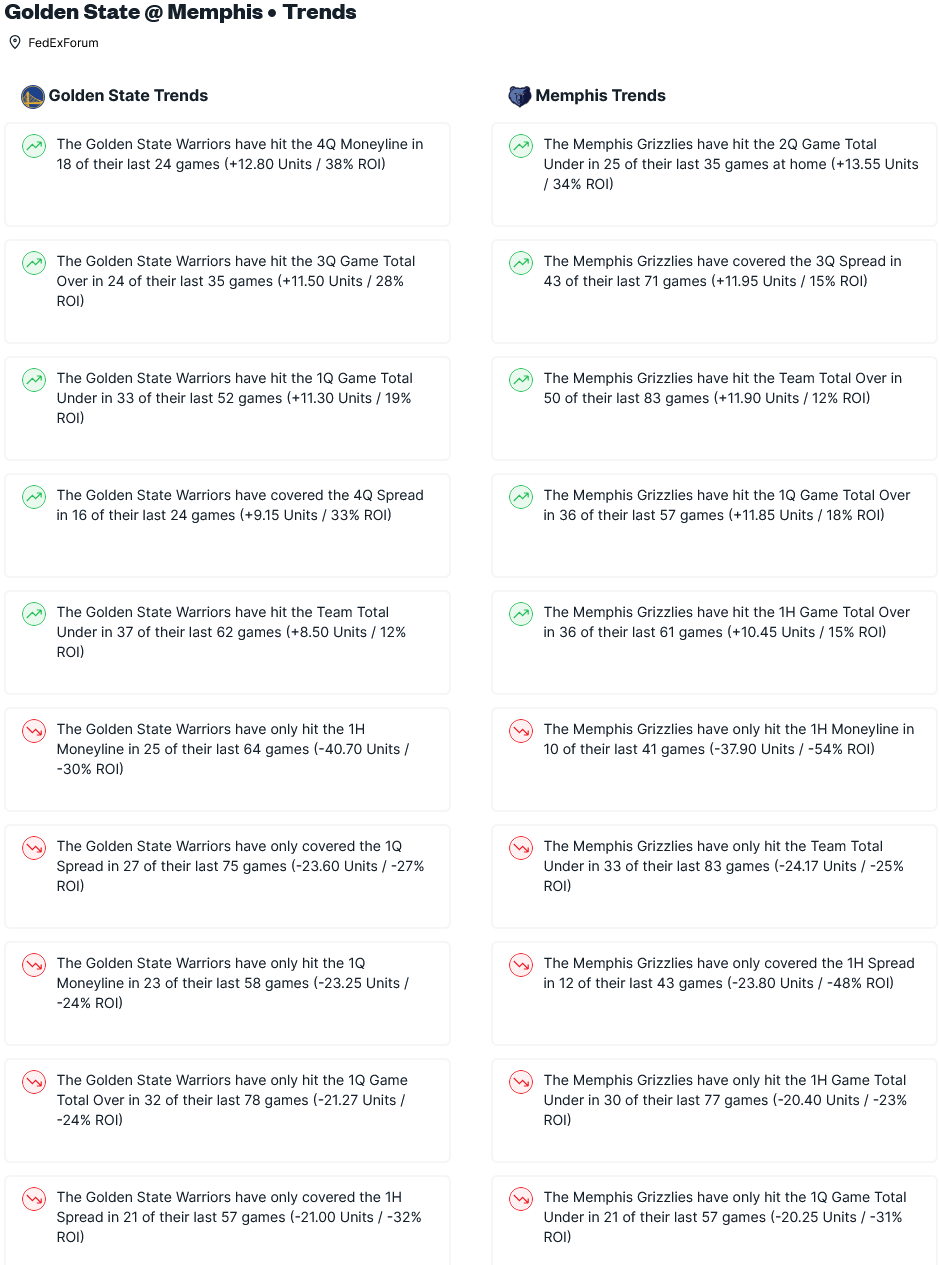
Task: Open Grizzlies 1H Game Total Over trend card
Action: pyautogui.click(x=714, y=642)
